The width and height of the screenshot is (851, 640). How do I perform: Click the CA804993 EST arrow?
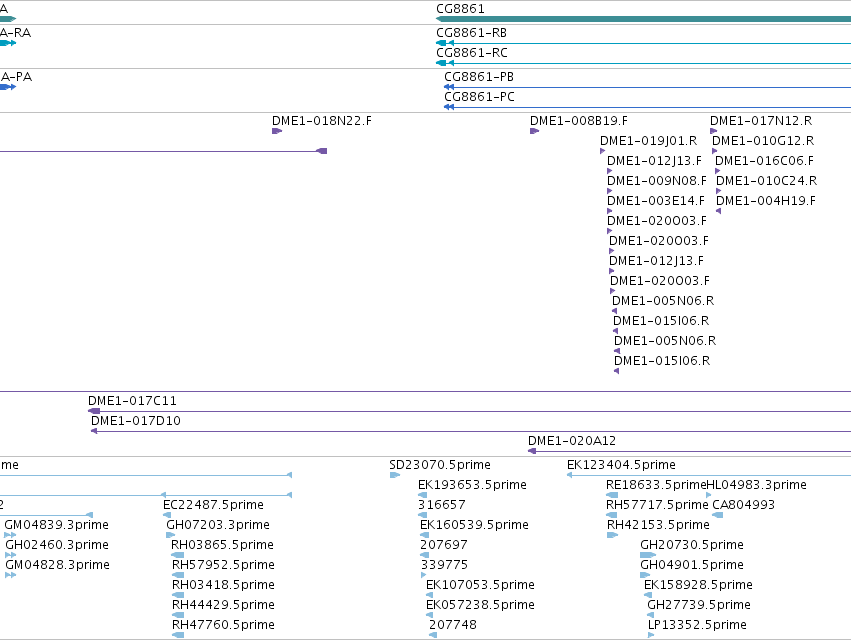click(717, 515)
